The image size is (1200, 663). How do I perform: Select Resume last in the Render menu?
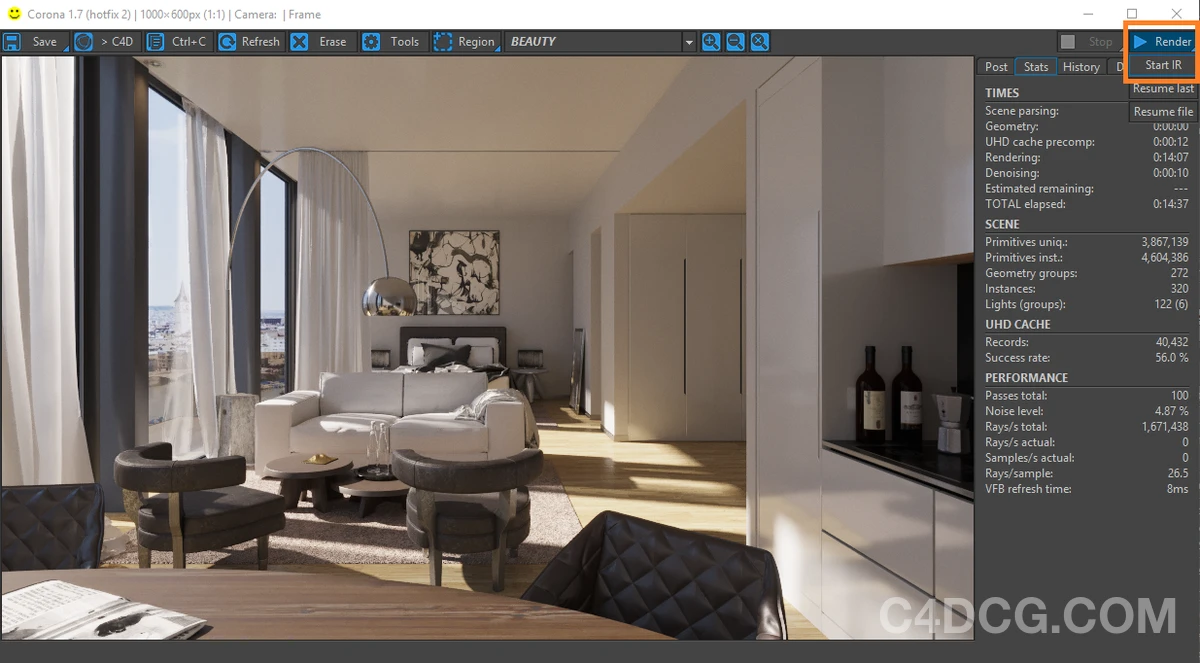pyautogui.click(x=1163, y=89)
